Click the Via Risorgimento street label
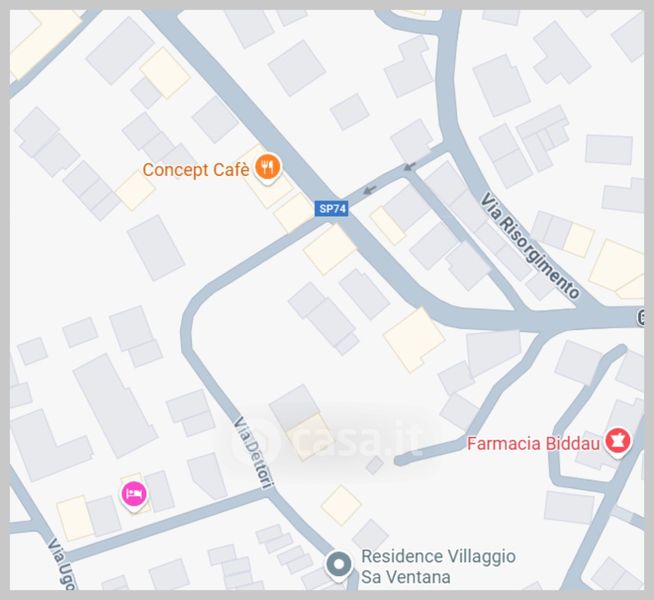This screenshot has width=654, height=600. point(530,246)
